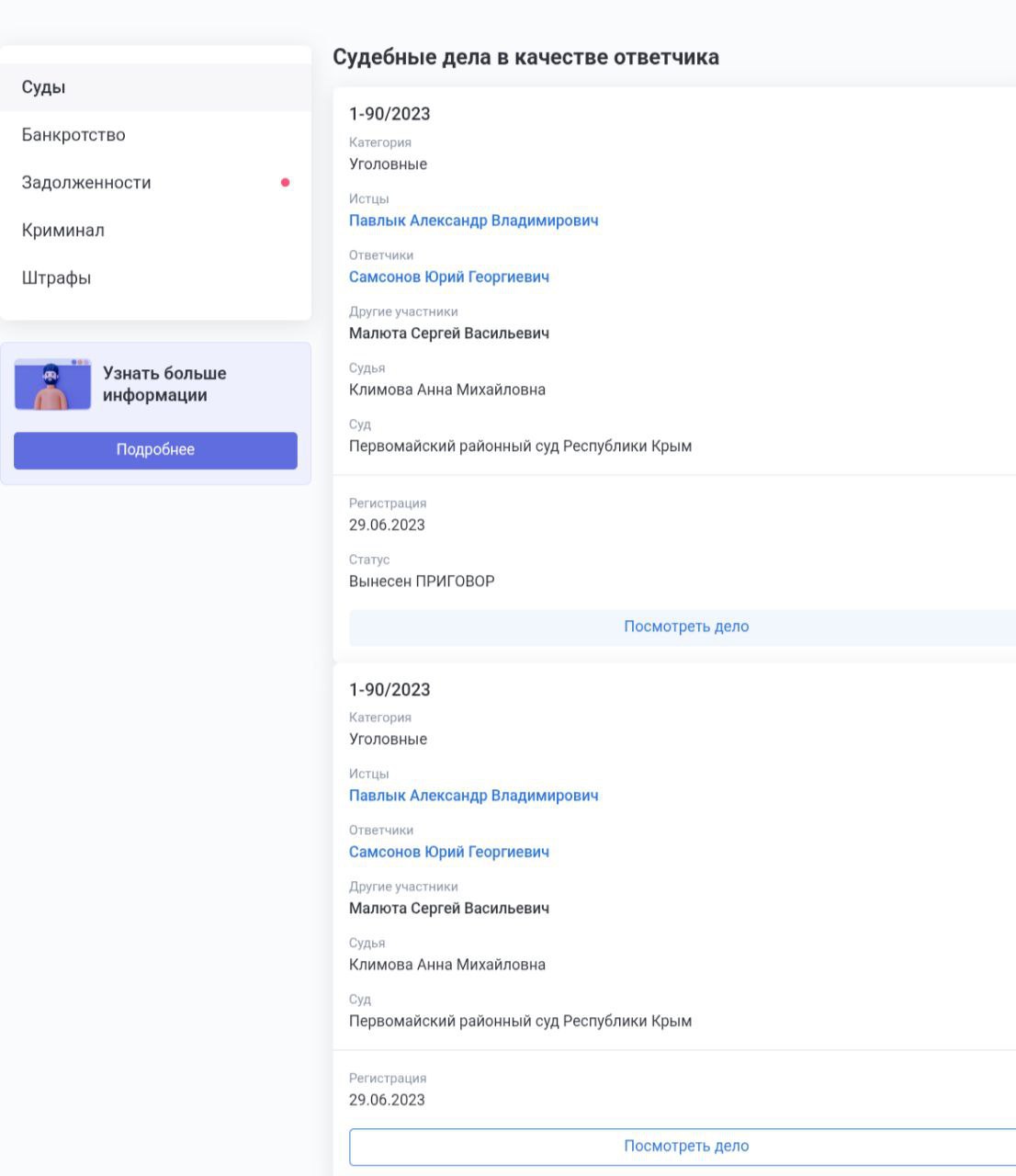Open the Суды section in sidebar
This screenshot has width=1016, height=1176.
[x=155, y=87]
